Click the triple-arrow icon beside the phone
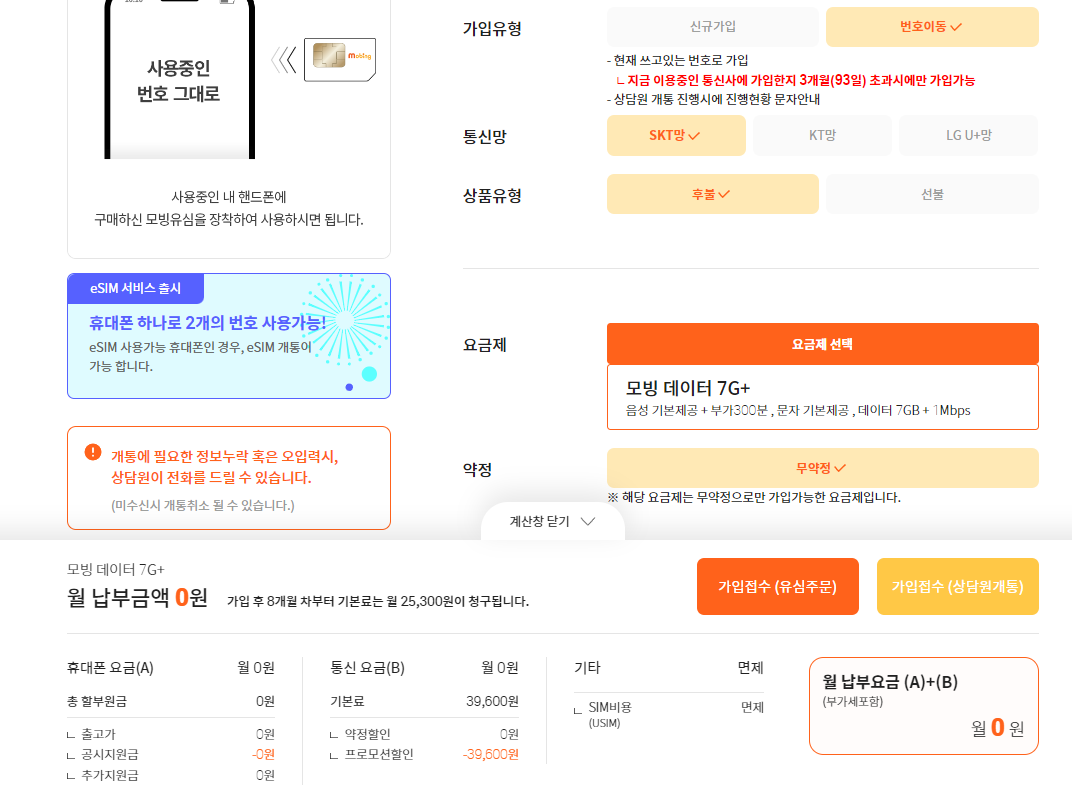1072x800 pixels. click(x=284, y=60)
